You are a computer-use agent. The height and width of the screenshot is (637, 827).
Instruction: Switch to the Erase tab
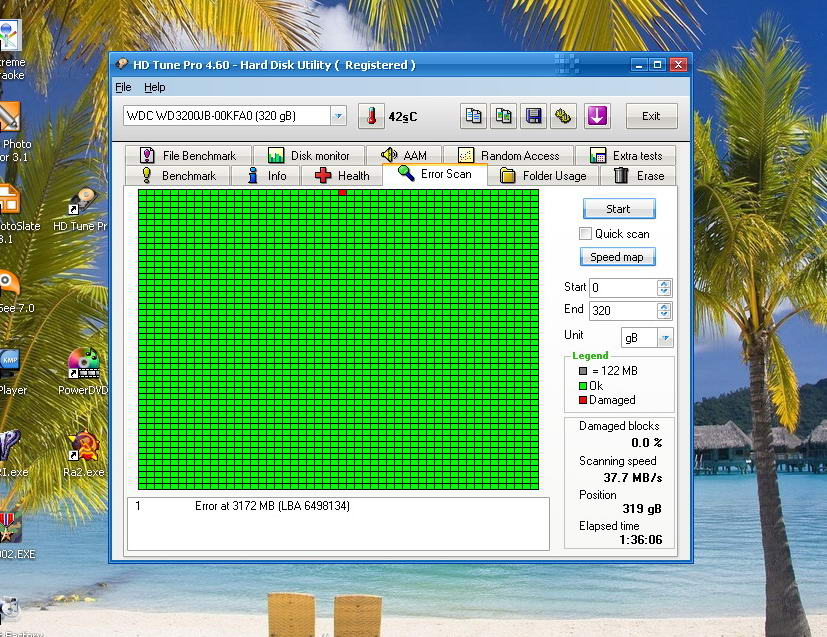click(638, 176)
